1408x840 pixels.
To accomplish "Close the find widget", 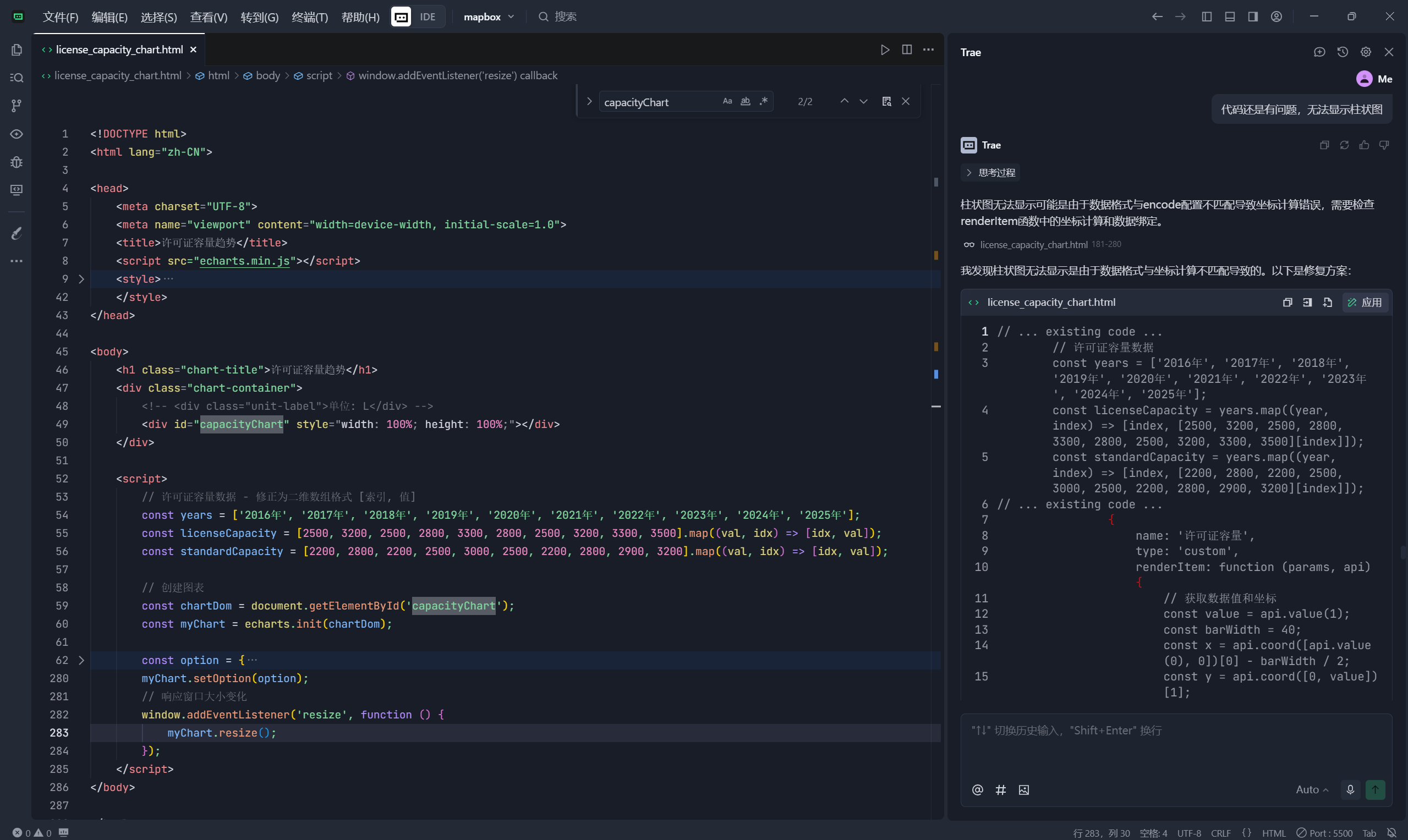I will [906, 101].
